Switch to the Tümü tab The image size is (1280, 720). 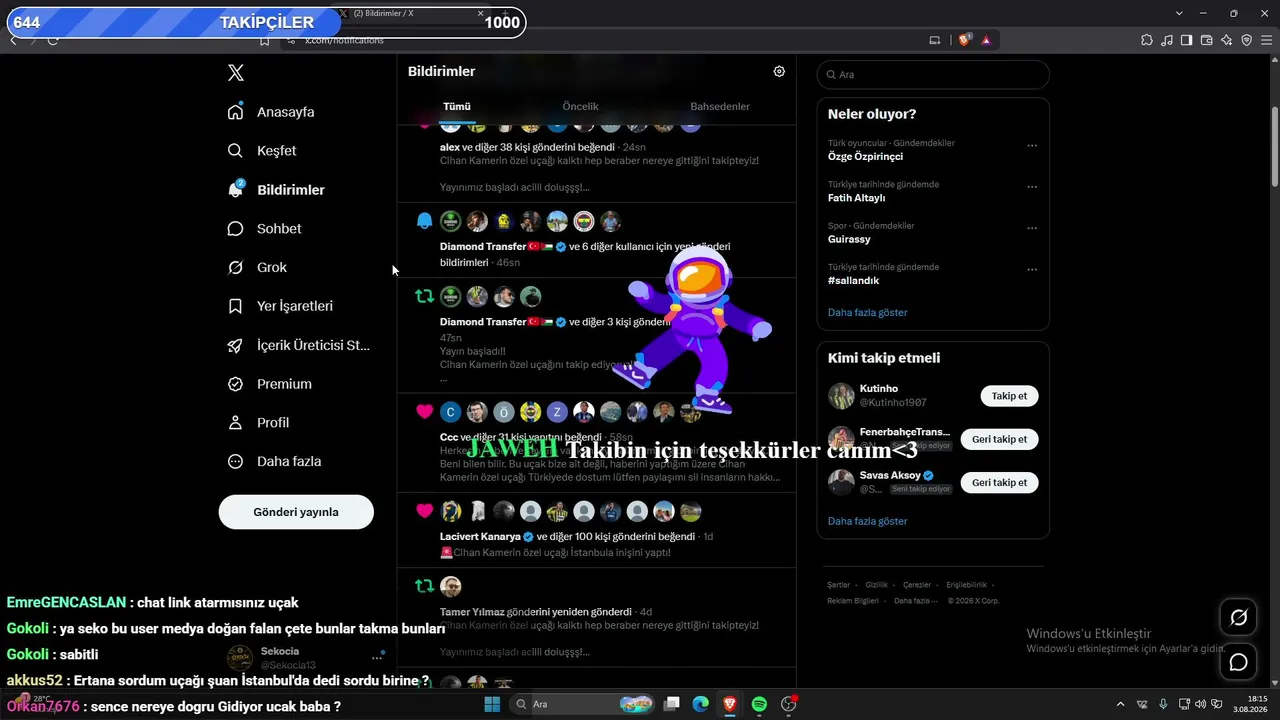(457, 106)
